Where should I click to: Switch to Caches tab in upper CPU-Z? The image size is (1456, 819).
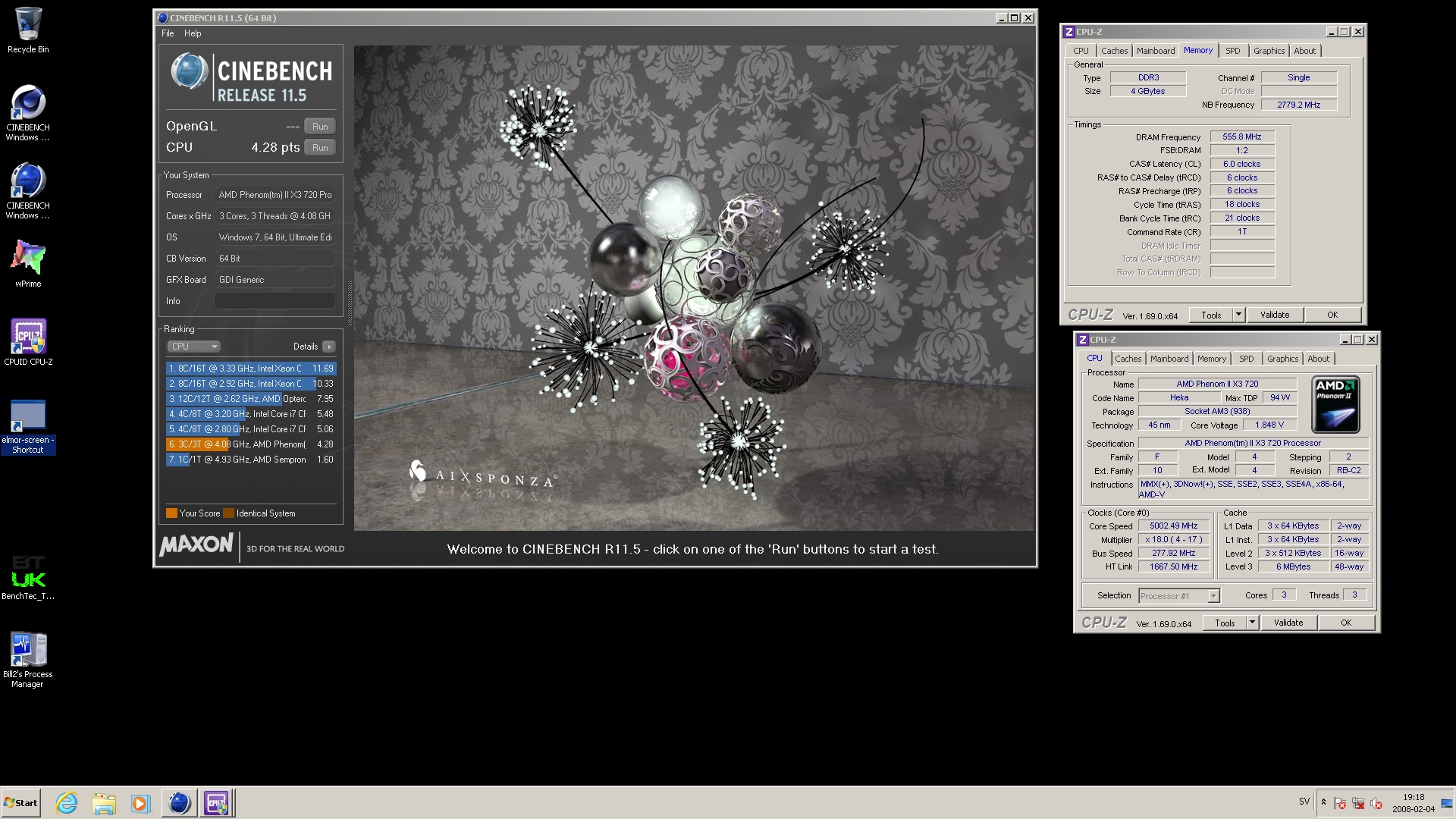click(1114, 51)
